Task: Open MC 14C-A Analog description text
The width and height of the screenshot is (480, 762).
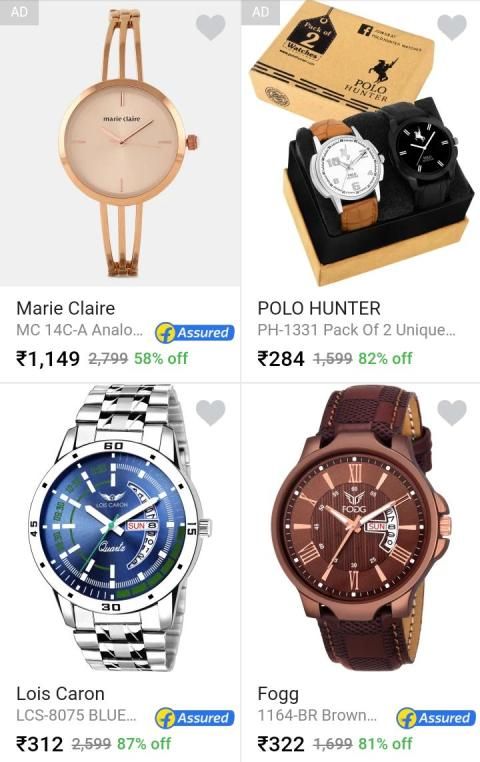Action: (x=80, y=330)
